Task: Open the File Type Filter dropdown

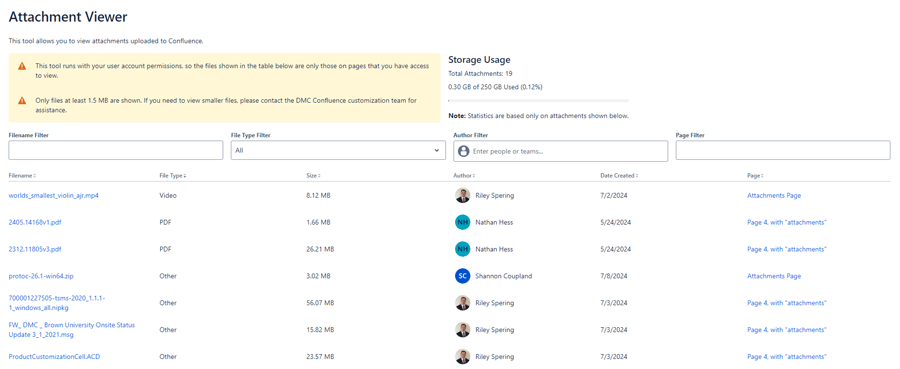Action: (338, 151)
